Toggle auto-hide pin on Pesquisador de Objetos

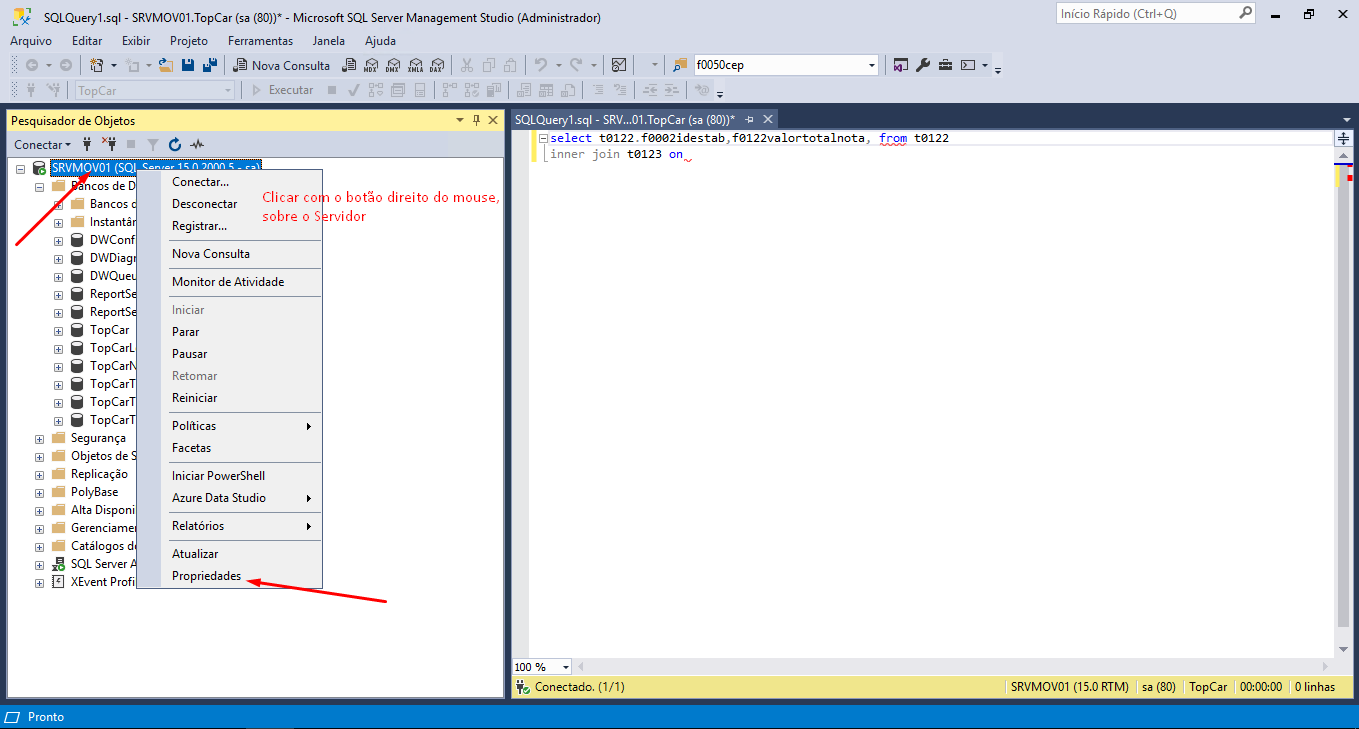(476, 120)
